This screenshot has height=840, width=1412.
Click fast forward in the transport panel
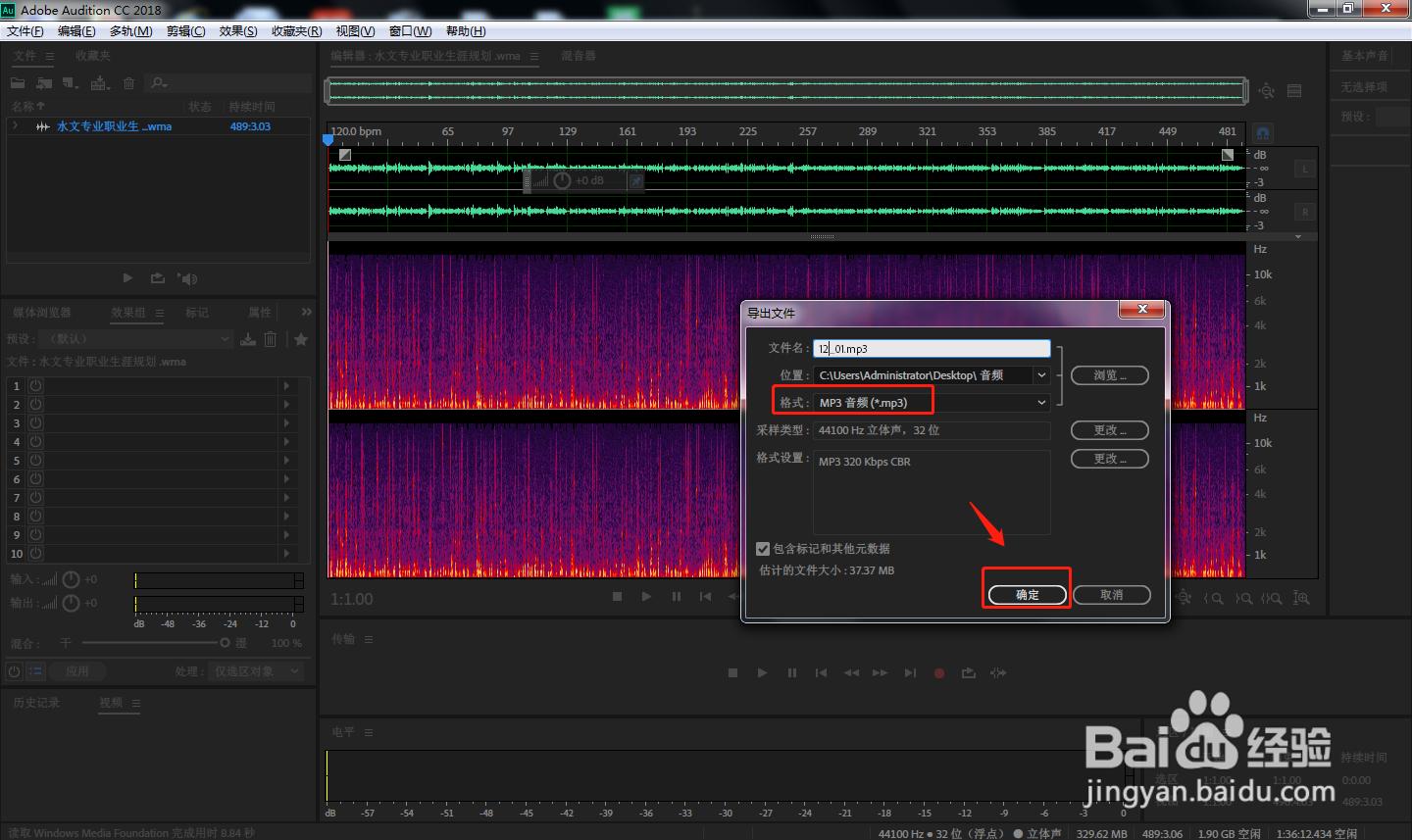(881, 673)
